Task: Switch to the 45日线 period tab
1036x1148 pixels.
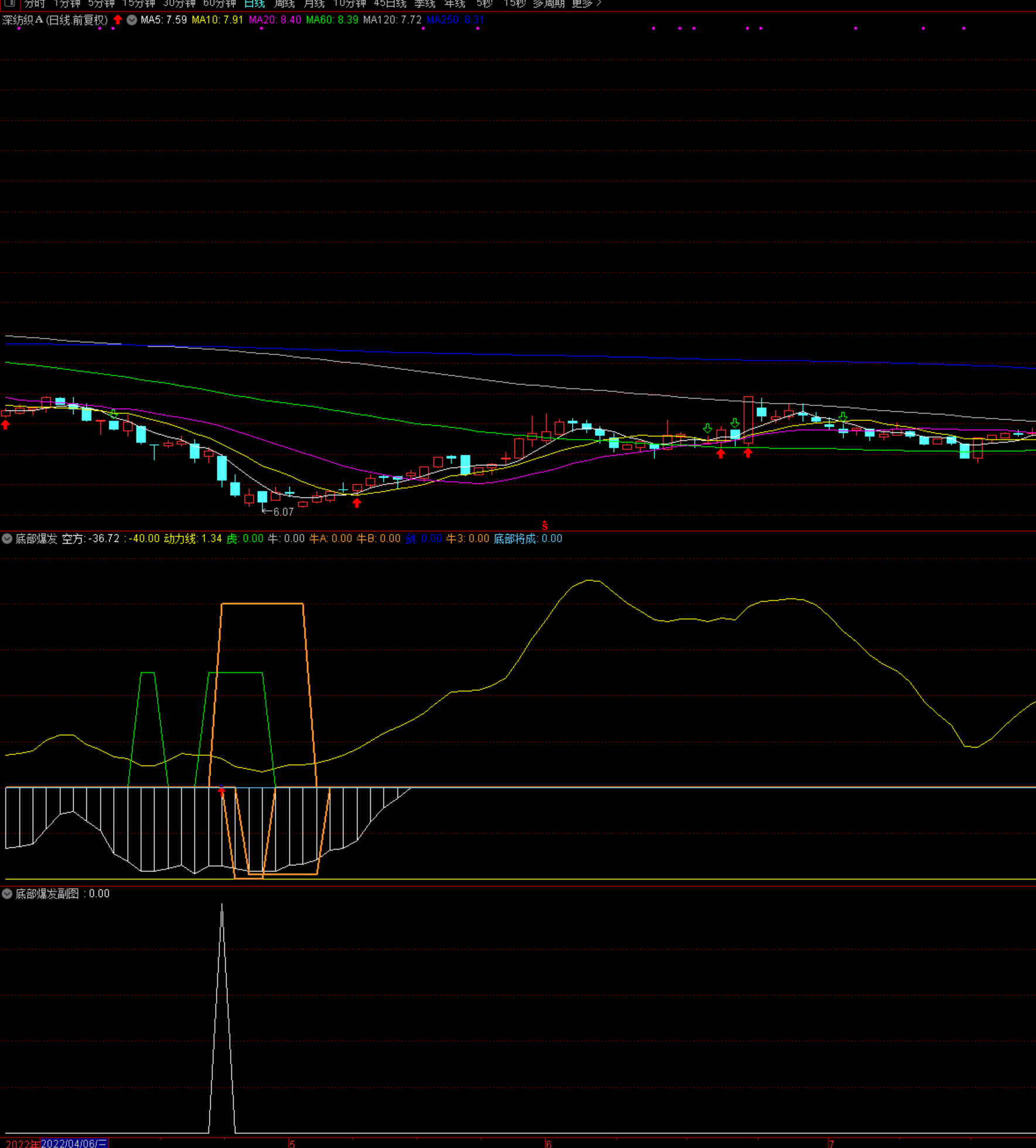Action: 390,4
